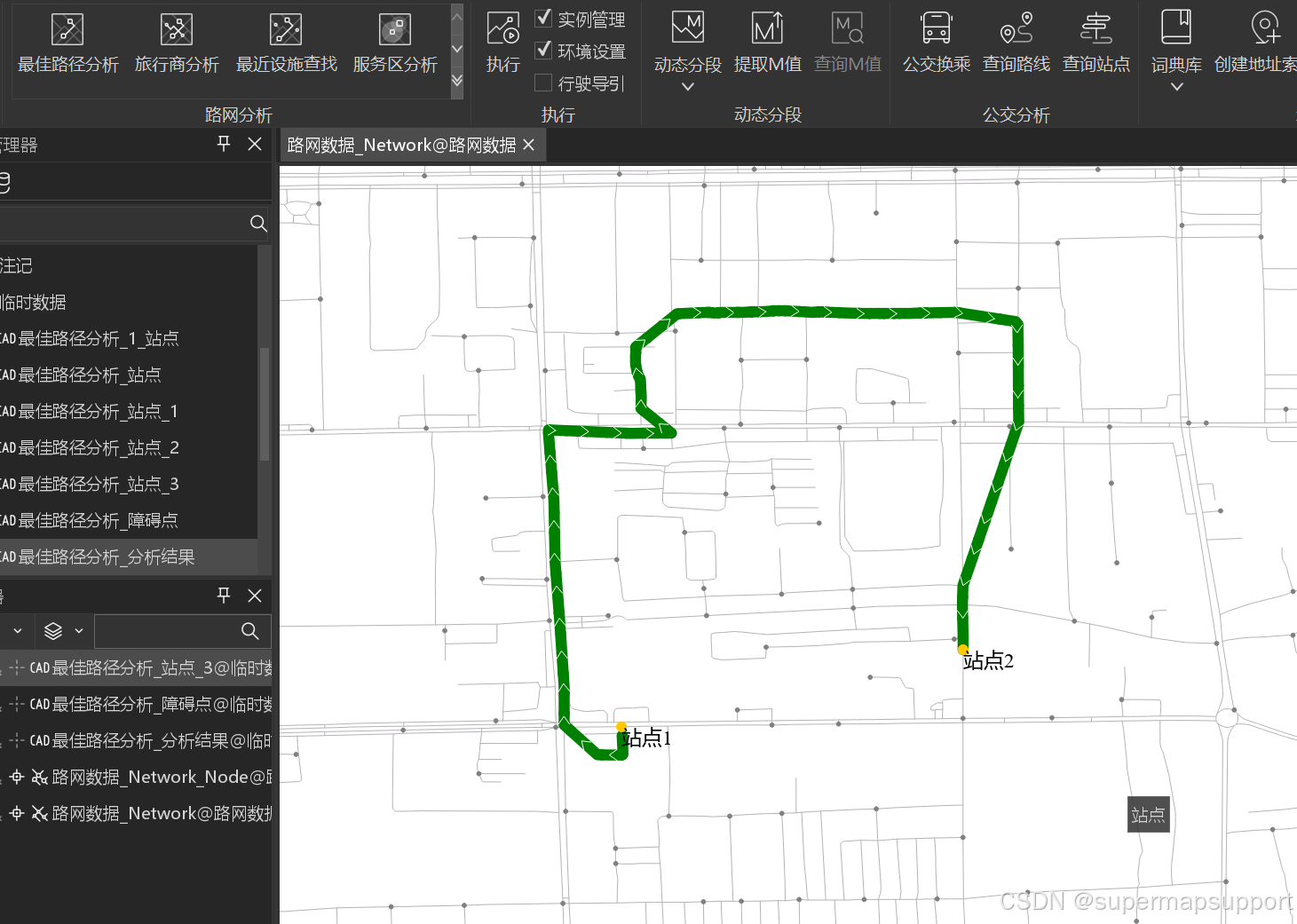Open the 查询站点 tool

[x=1096, y=43]
